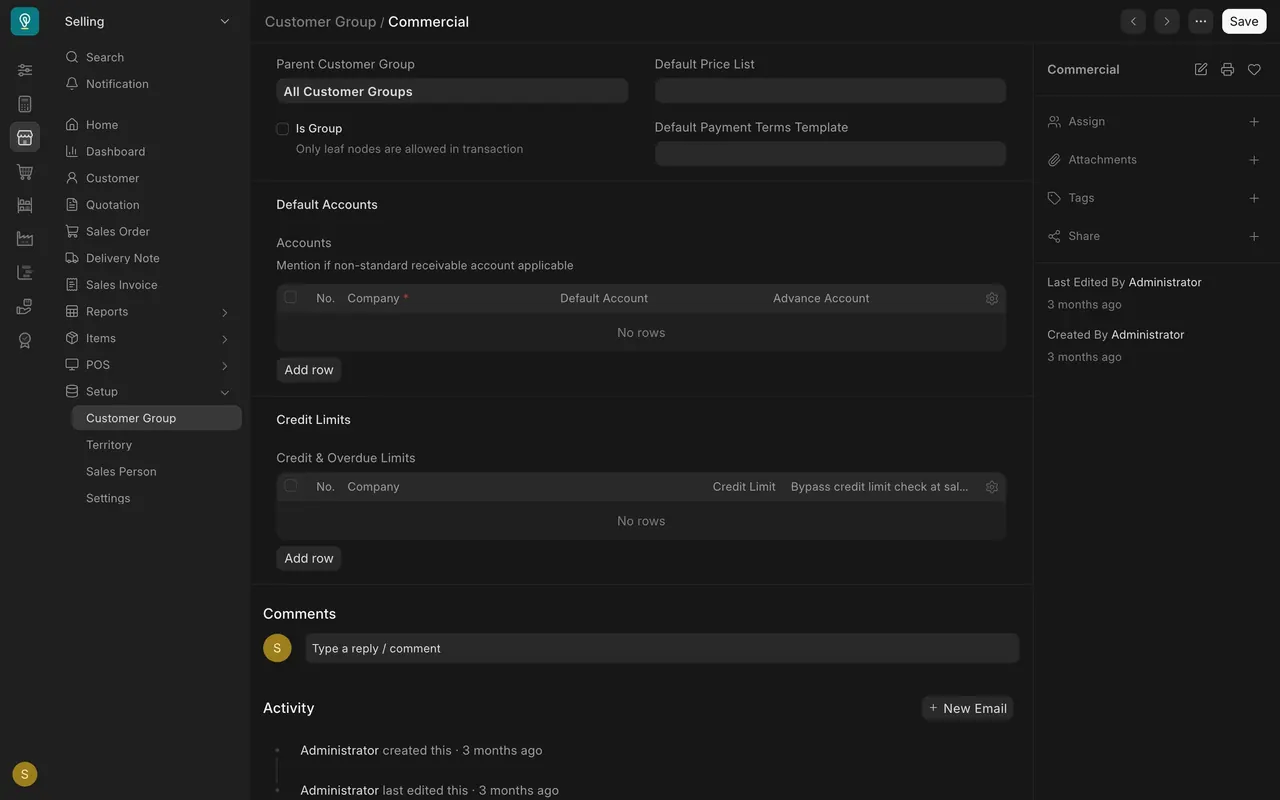This screenshot has height=800, width=1280.
Task: Click the edit document icon beside Commercial
Action: coord(1201,69)
